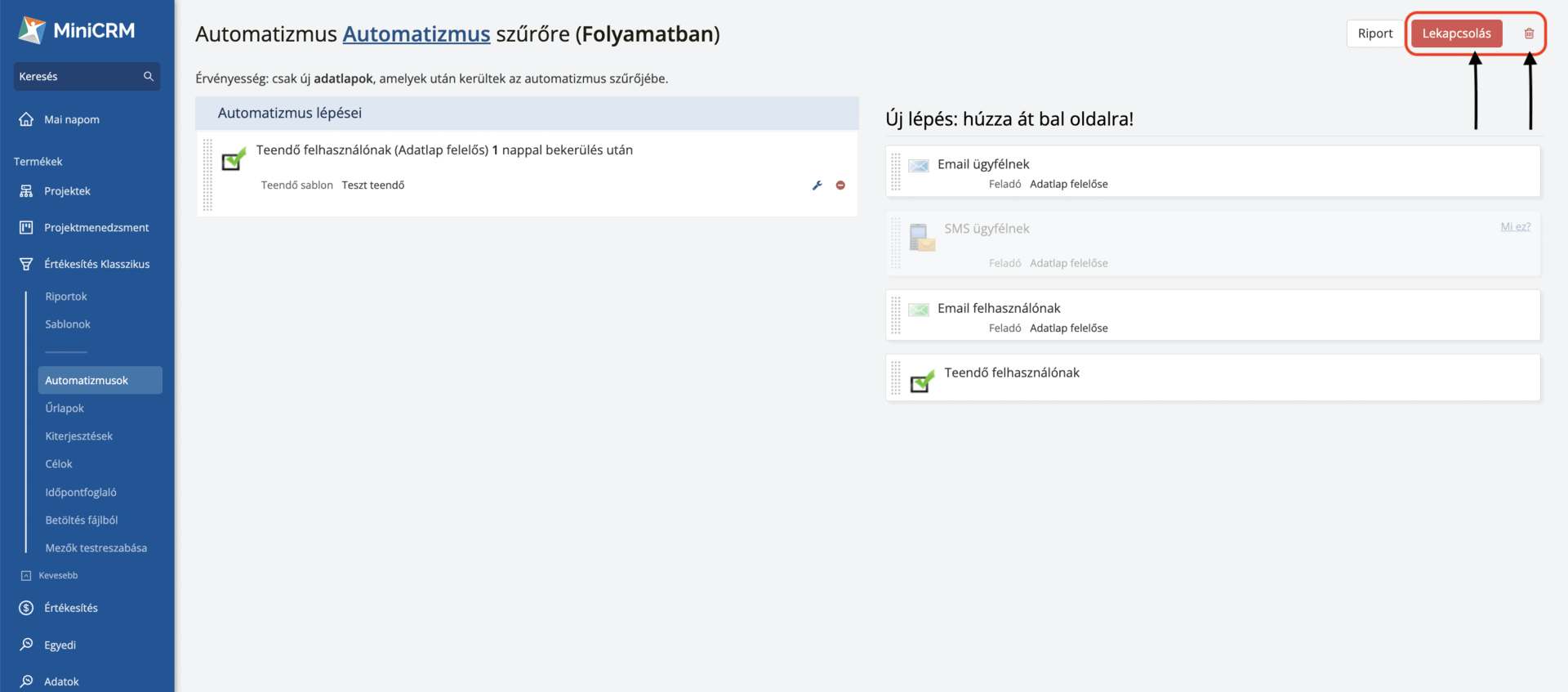
Task: Click the Mai napom home icon
Action: [26, 119]
